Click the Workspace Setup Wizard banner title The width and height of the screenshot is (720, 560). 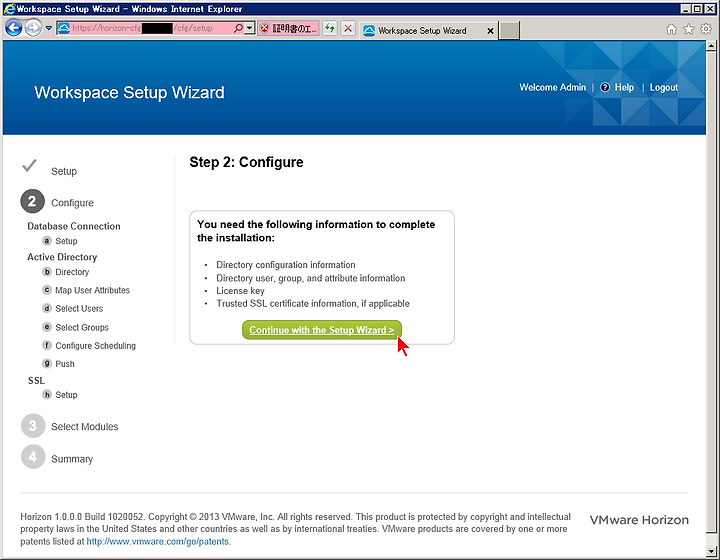pyautogui.click(x=129, y=93)
